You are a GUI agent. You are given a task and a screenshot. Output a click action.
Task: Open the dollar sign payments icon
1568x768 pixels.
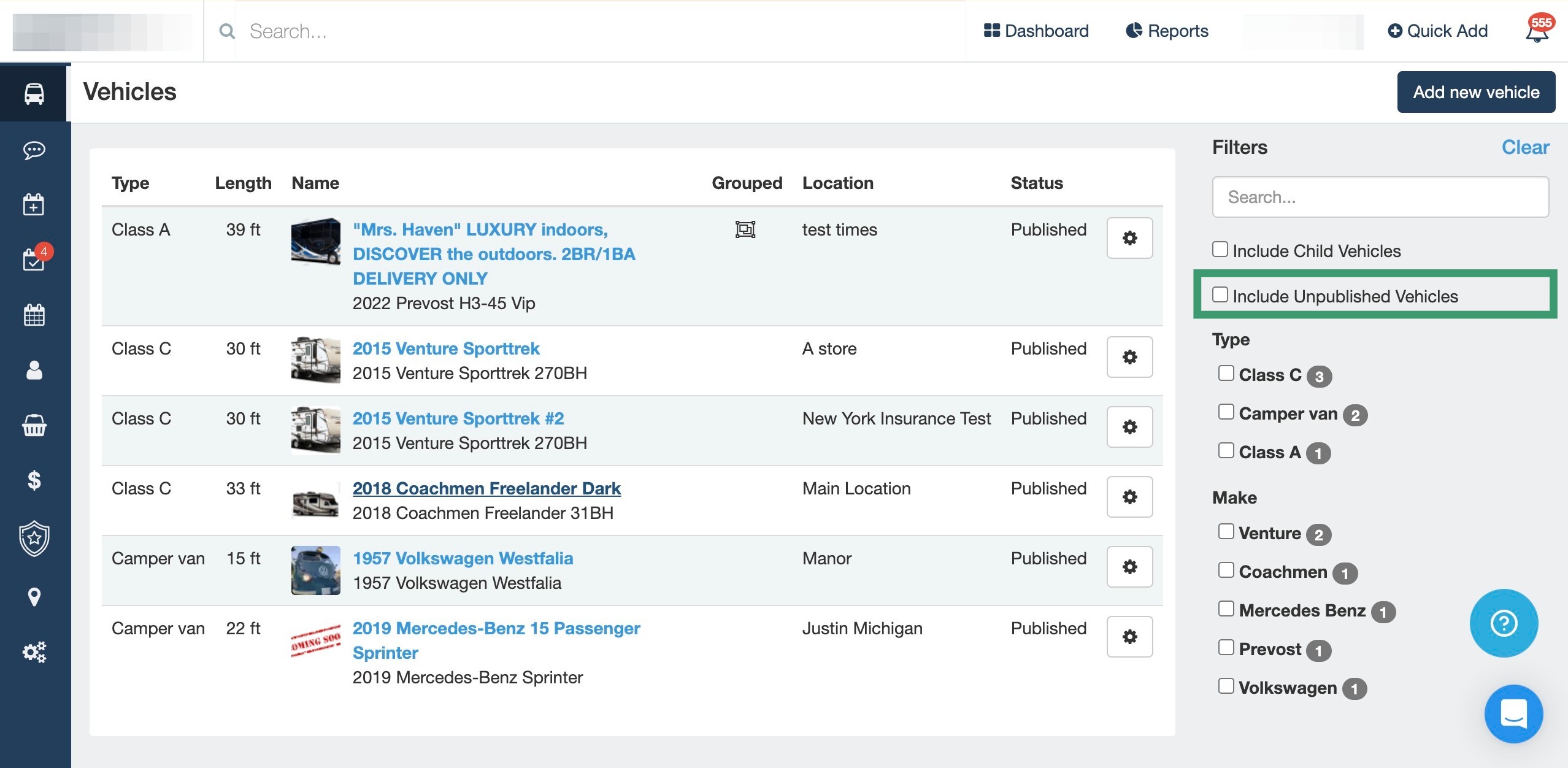tap(34, 480)
